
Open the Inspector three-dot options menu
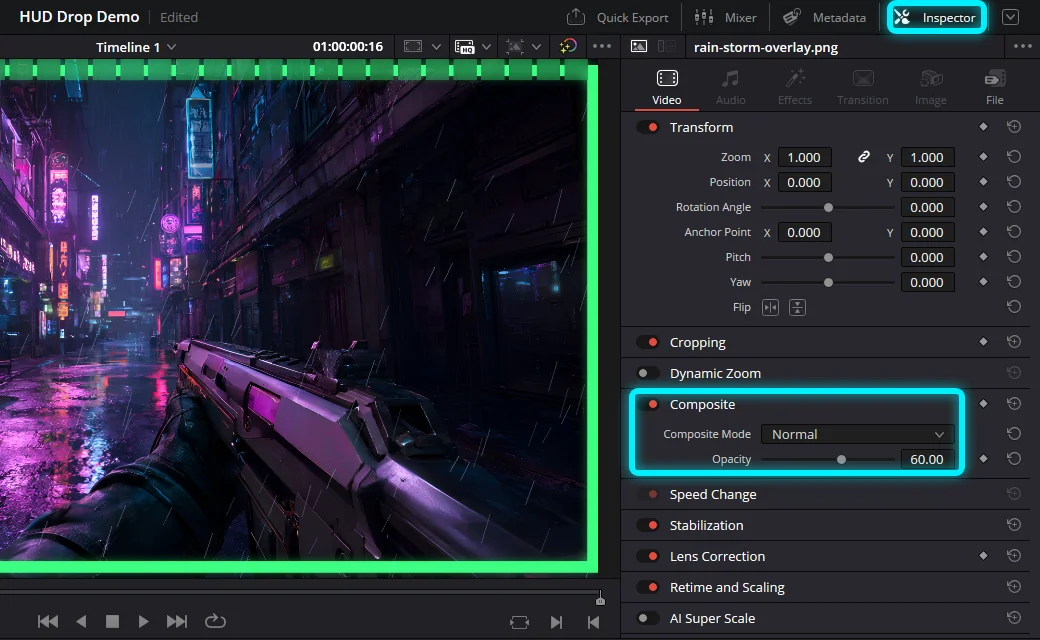[x=1023, y=46]
